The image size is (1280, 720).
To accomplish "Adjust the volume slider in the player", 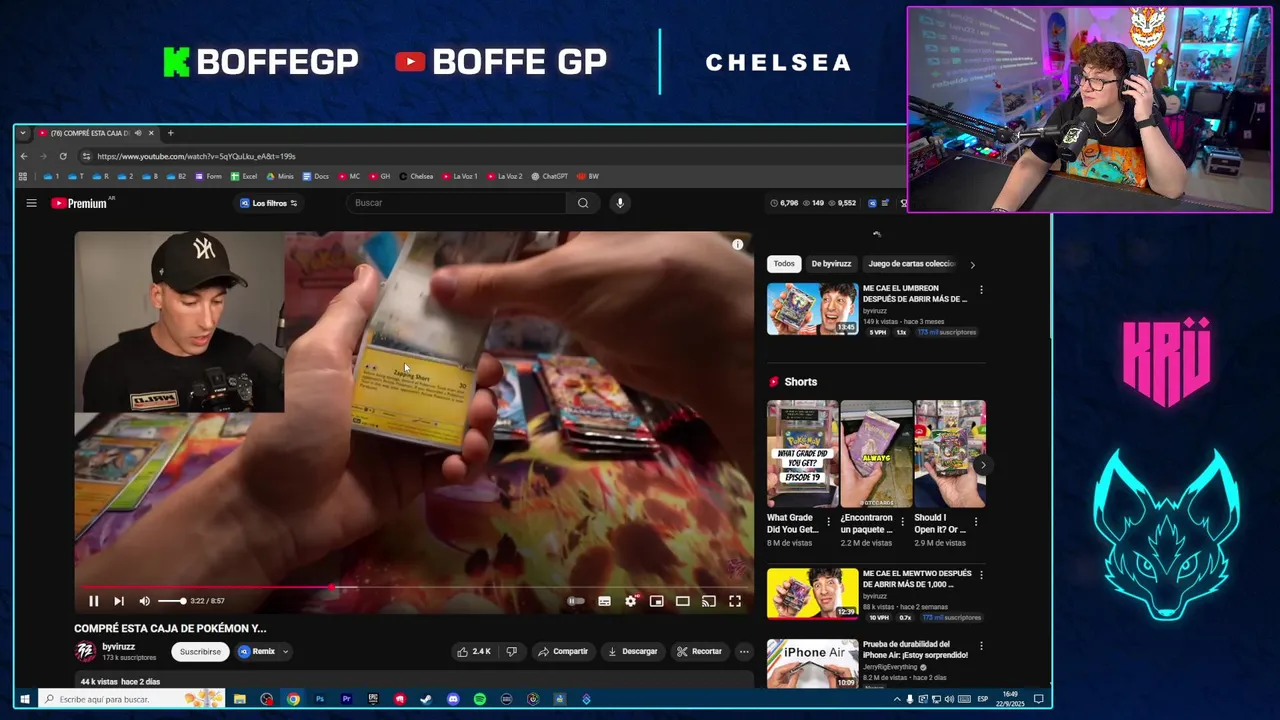I will coord(171,601).
